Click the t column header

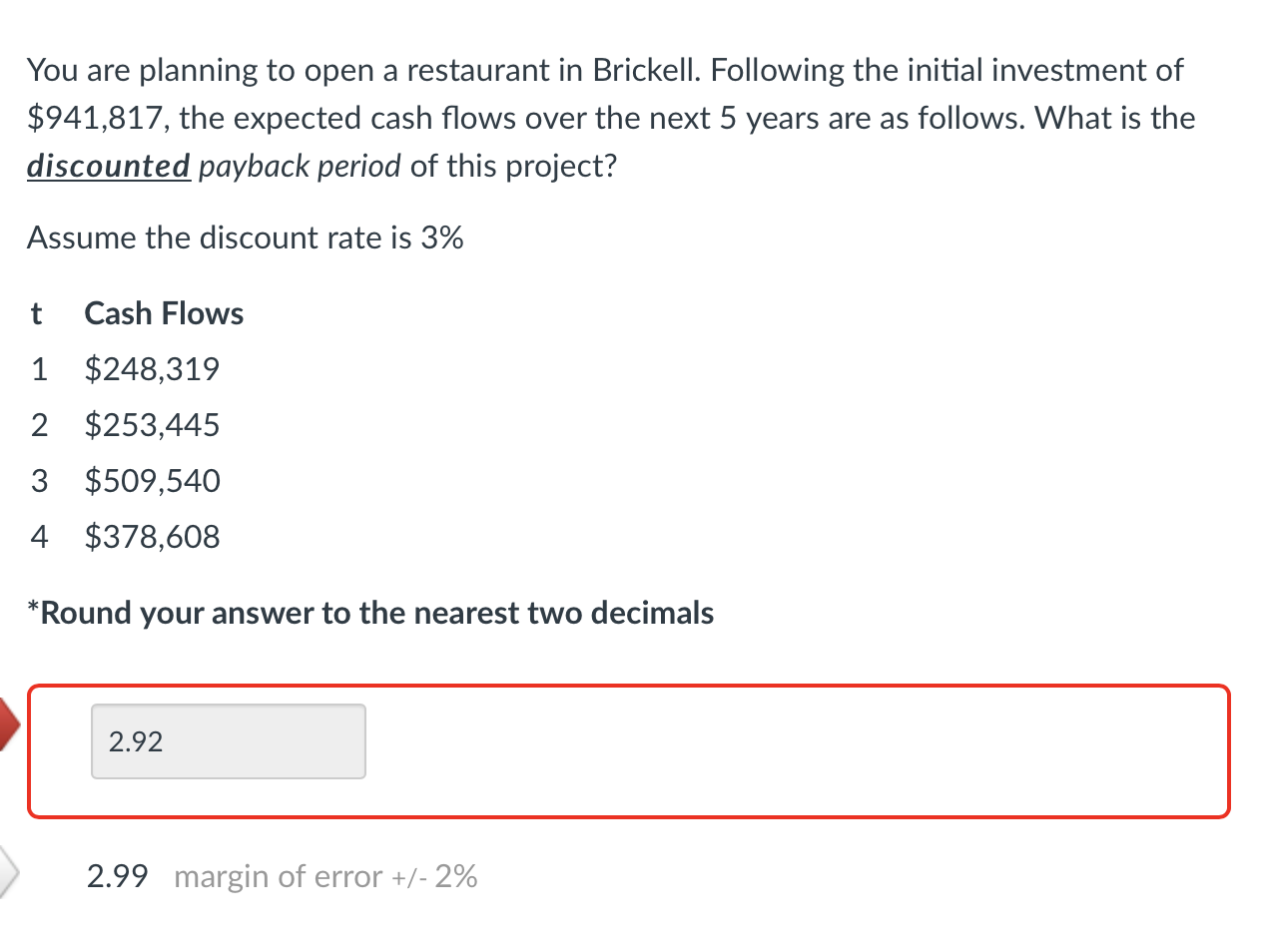[x=35, y=313]
